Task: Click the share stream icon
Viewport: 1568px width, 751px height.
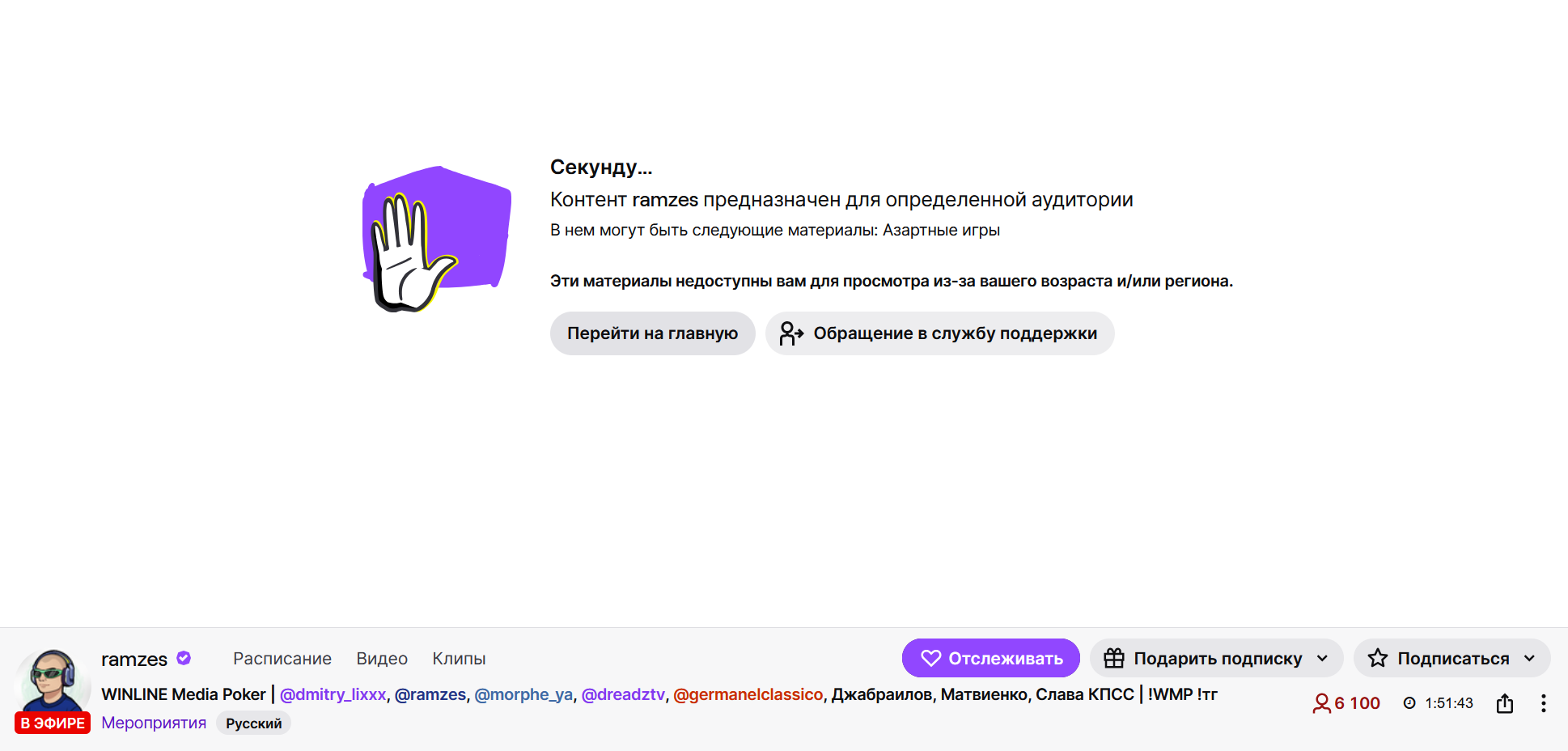Action: 1505,703
